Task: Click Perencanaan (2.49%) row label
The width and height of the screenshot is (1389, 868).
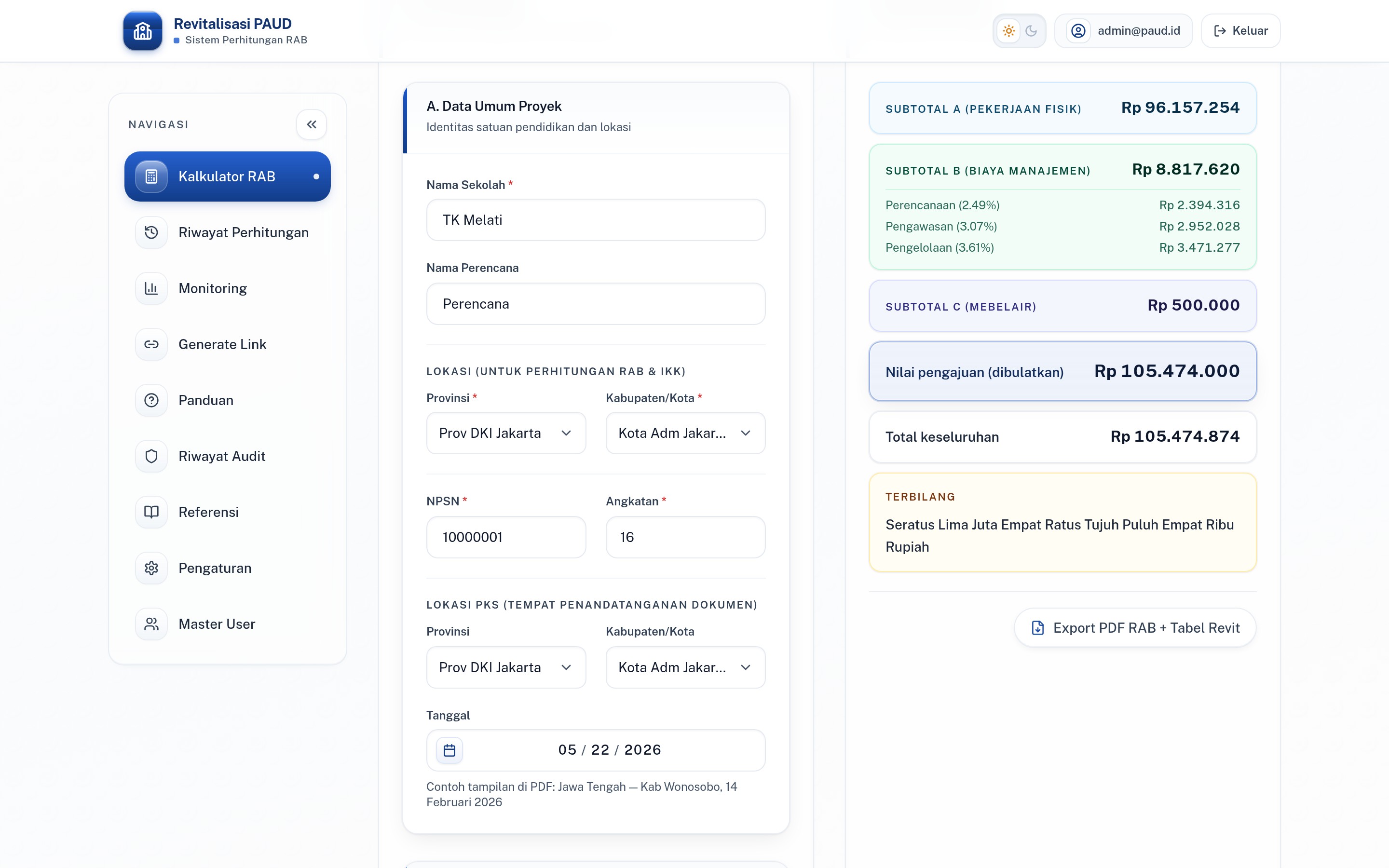Action: tap(942, 205)
